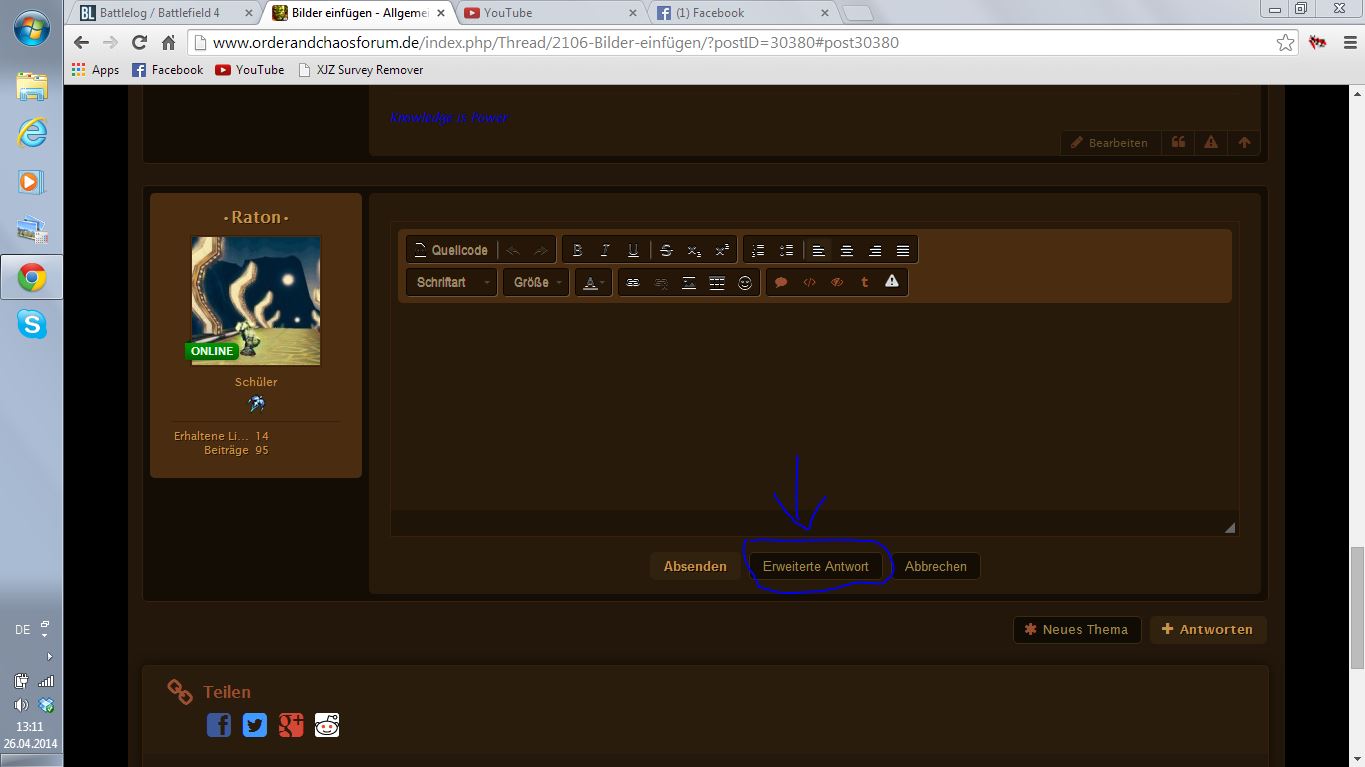Insert a smiley from the editor toolbar
Viewport: 1365px width, 767px height.
click(745, 283)
